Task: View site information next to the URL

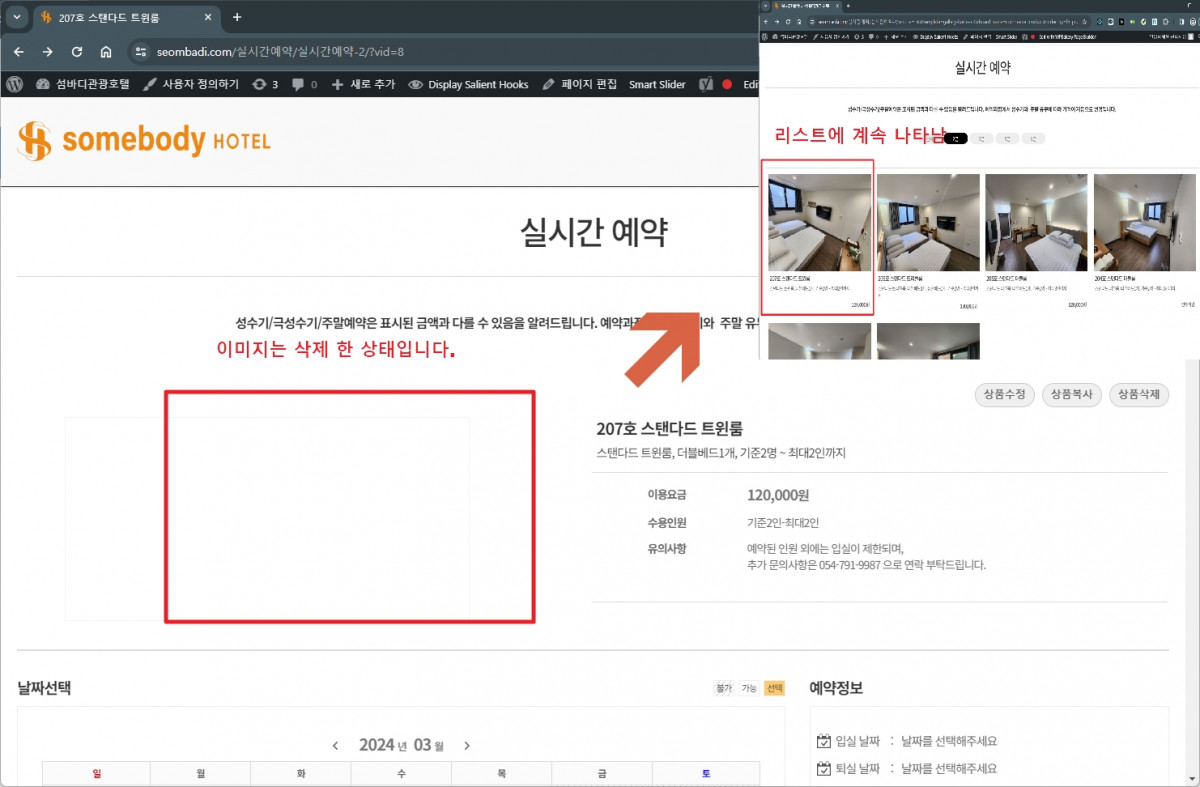Action: pos(141,52)
